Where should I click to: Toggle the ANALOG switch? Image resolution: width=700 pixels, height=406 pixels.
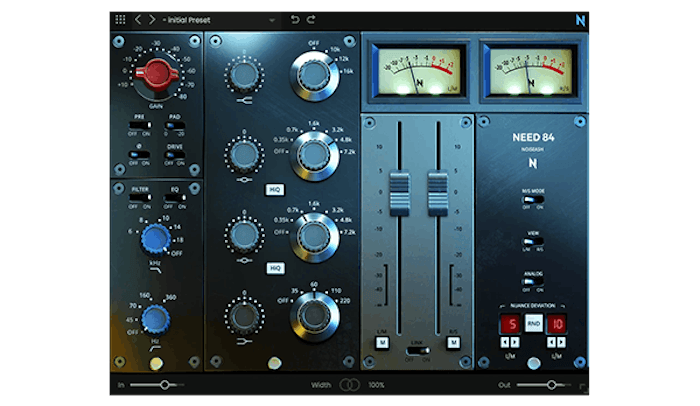tap(533, 283)
